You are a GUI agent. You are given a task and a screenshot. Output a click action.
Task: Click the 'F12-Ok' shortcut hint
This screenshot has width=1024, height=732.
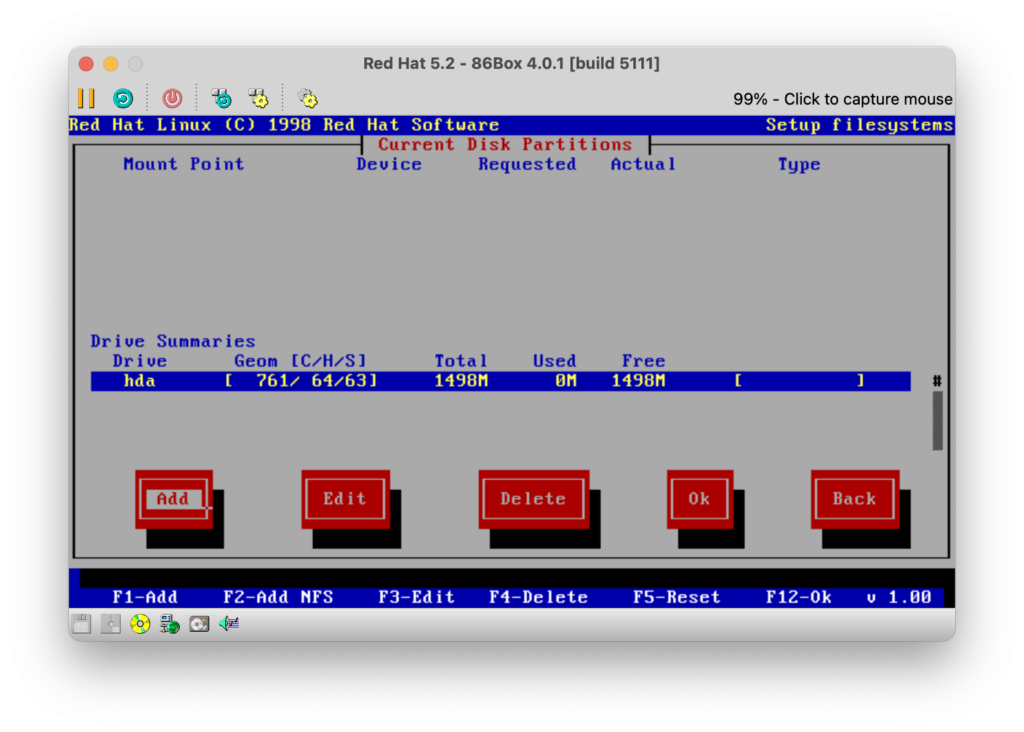[799, 597]
